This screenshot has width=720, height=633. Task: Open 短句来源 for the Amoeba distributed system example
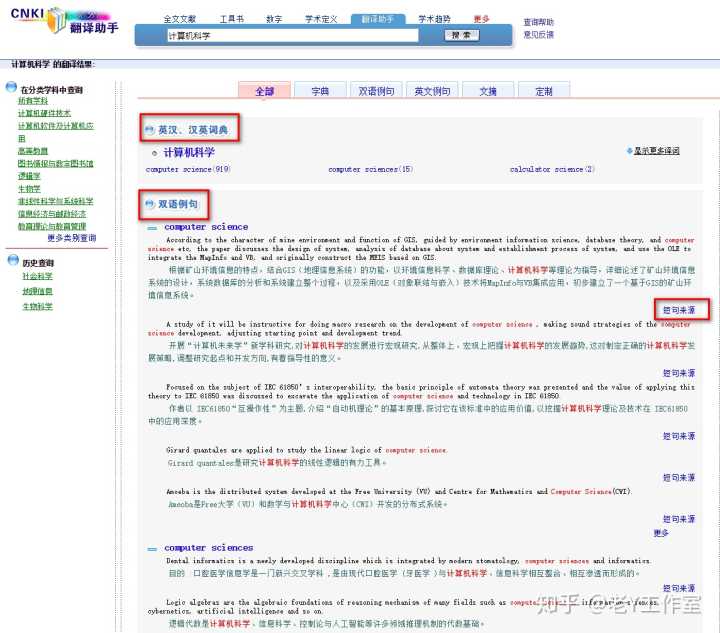[x=679, y=519]
